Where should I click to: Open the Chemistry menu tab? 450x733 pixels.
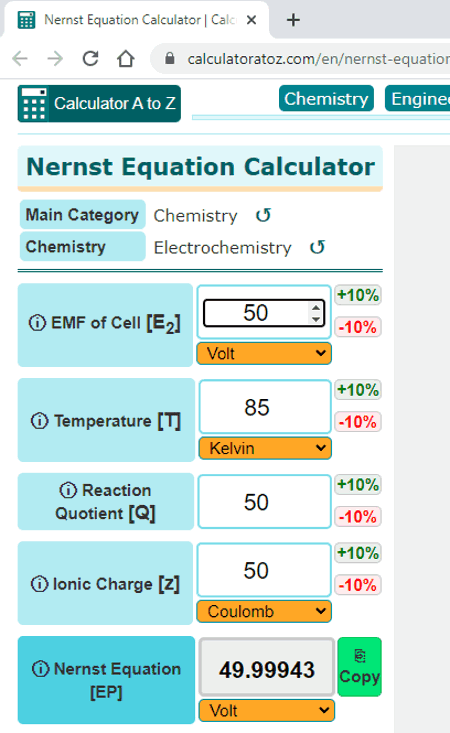click(x=326, y=99)
